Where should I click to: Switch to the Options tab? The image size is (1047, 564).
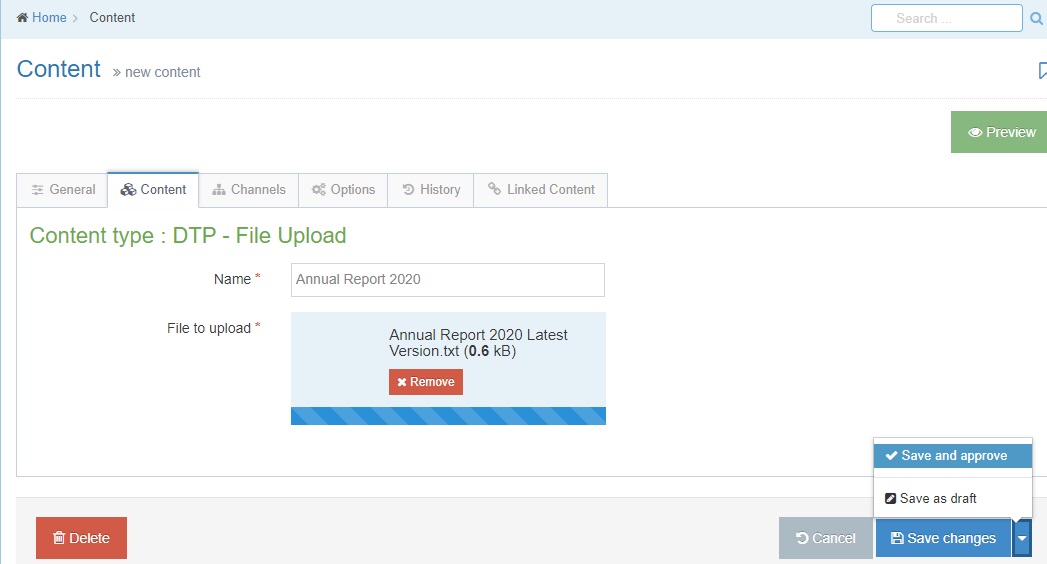(343, 190)
